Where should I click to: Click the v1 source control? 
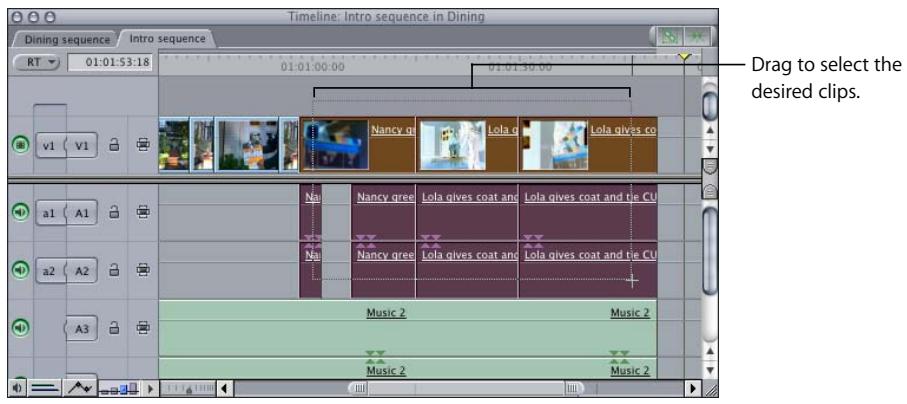[x=49, y=146]
